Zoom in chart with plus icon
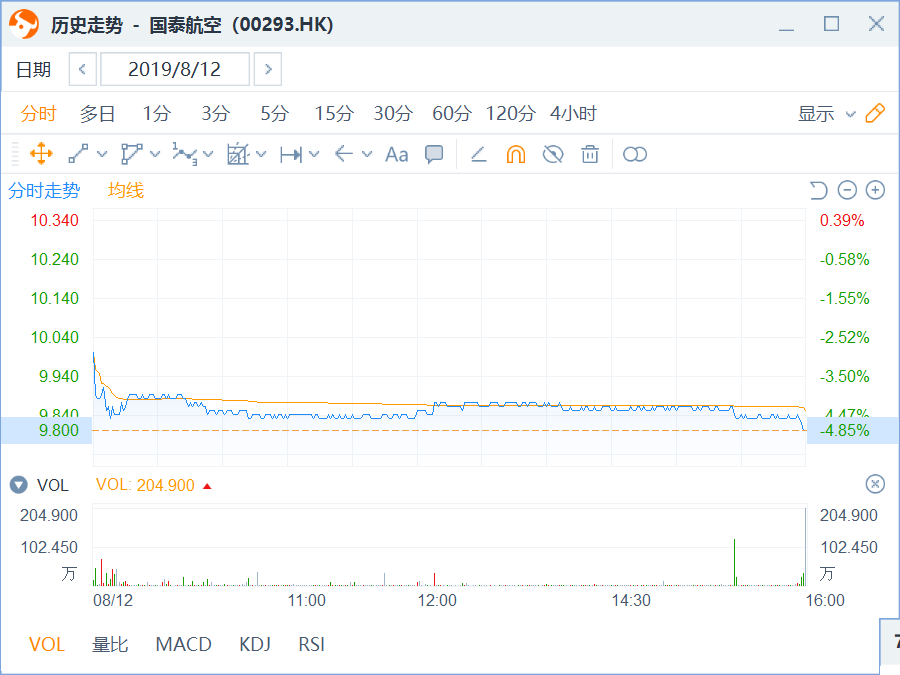Viewport: 900px width, 675px height. coord(875,190)
